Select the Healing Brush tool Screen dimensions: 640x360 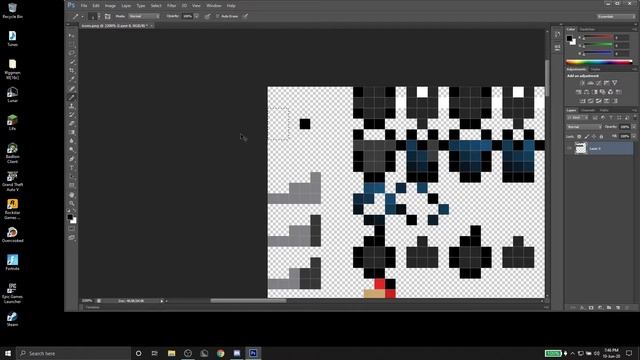tap(72, 89)
